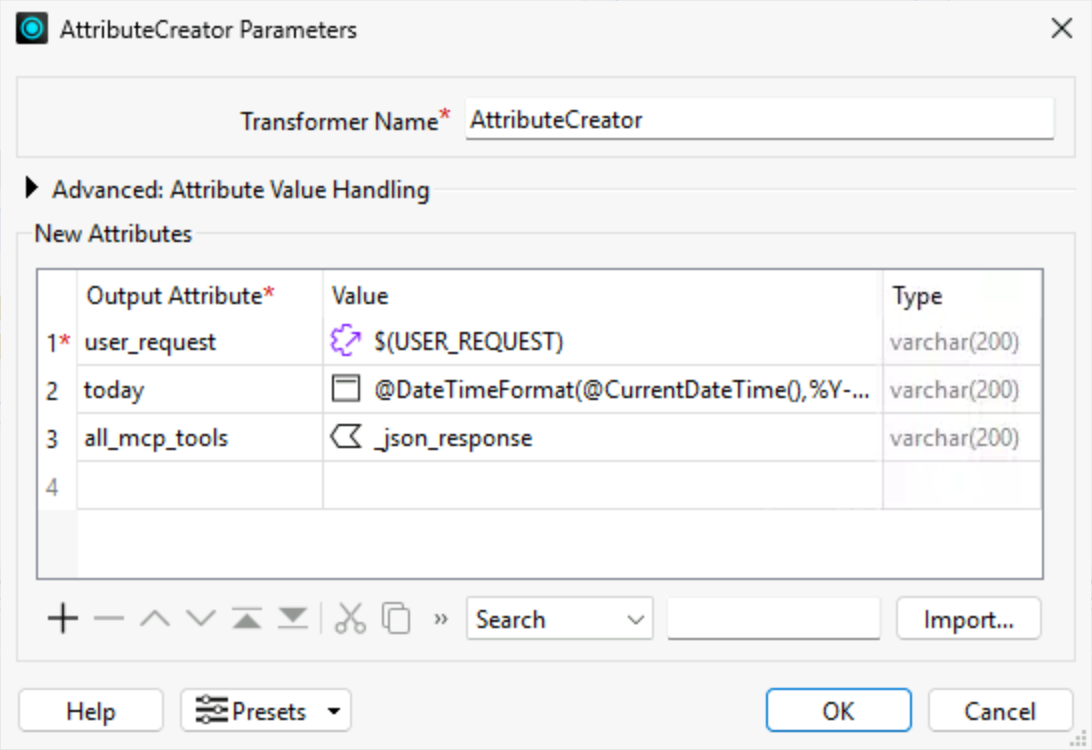Move selected row to the top
This screenshot has width=1092, height=750.
click(247, 618)
